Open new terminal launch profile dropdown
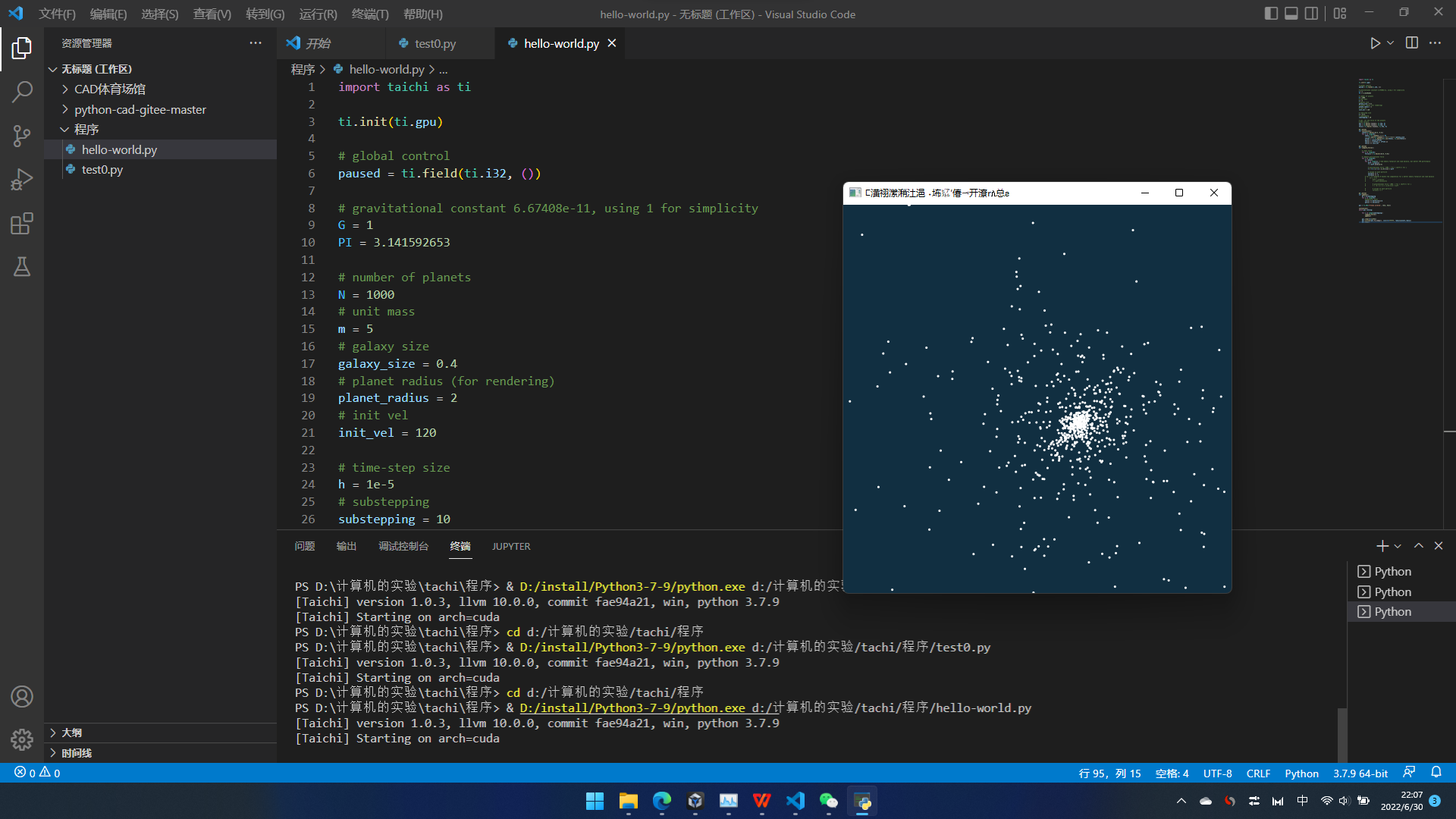1456x819 pixels. click(x=1398, y=546)
